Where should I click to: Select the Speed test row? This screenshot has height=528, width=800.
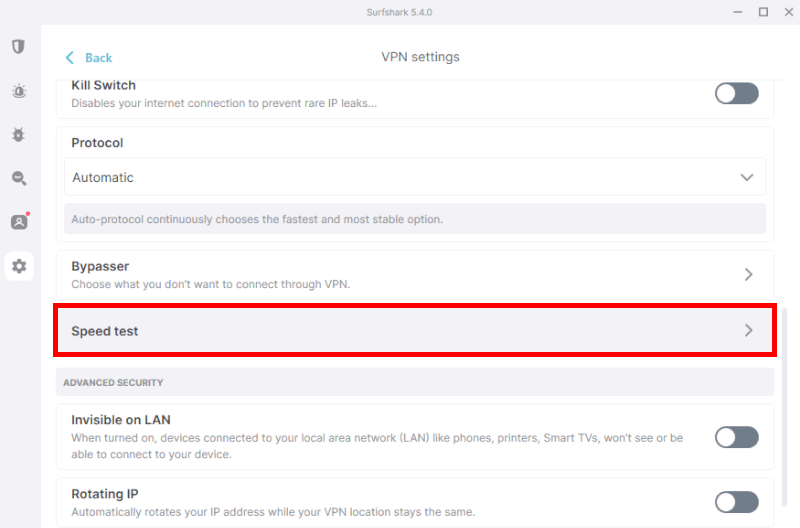[415, 331]
